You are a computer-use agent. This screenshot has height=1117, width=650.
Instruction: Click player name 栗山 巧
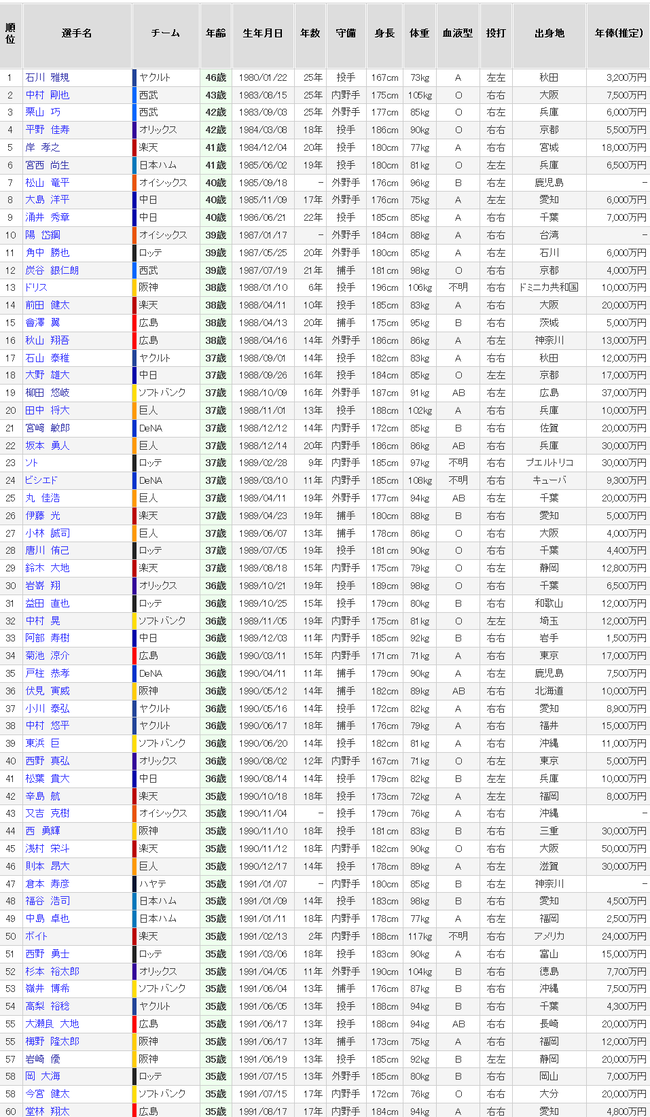coord(43,112)
